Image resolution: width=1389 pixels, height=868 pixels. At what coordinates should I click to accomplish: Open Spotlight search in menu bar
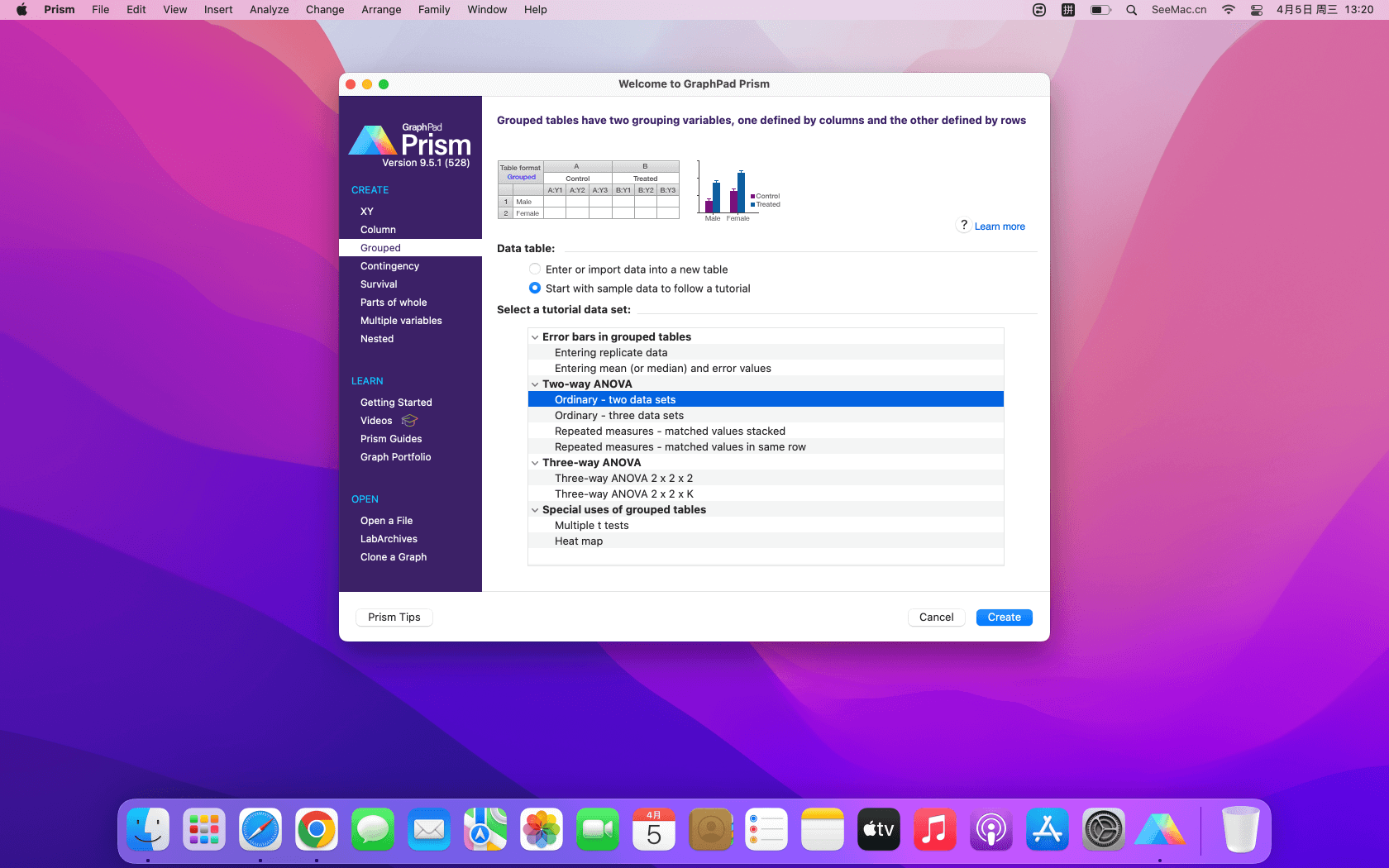pos(1131,10)
